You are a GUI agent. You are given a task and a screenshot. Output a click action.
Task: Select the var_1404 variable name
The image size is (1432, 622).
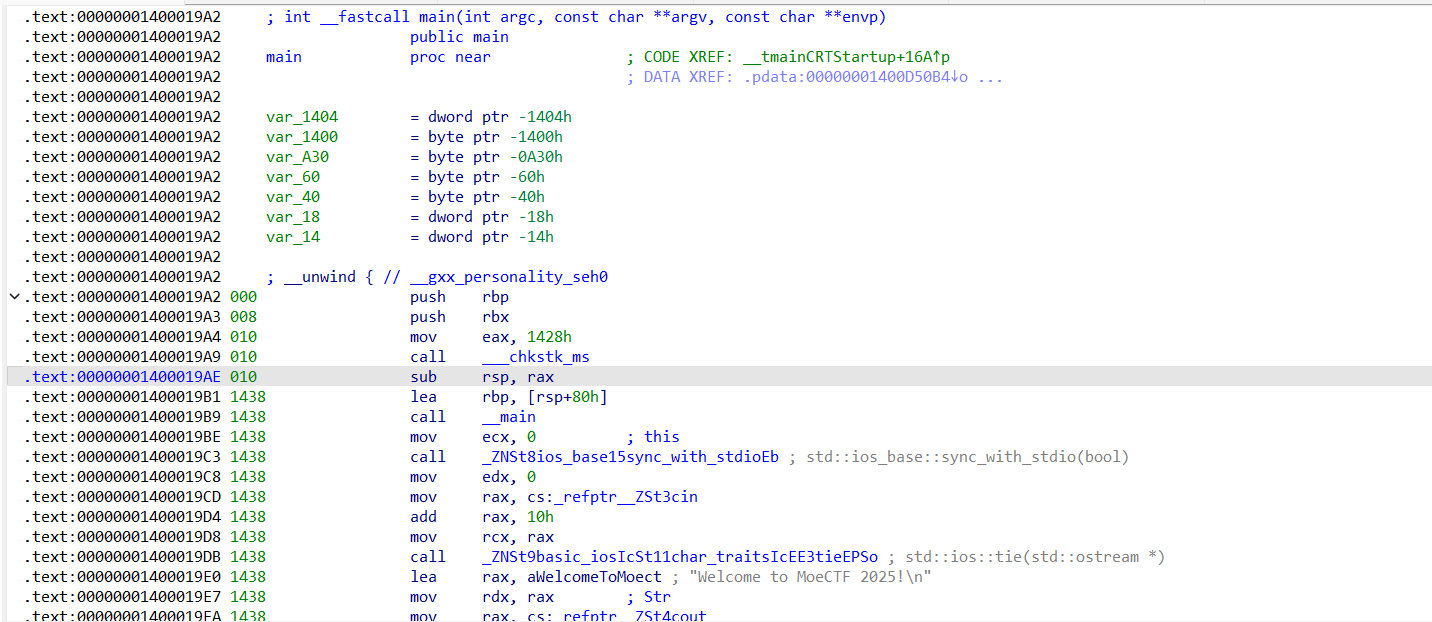302,117
